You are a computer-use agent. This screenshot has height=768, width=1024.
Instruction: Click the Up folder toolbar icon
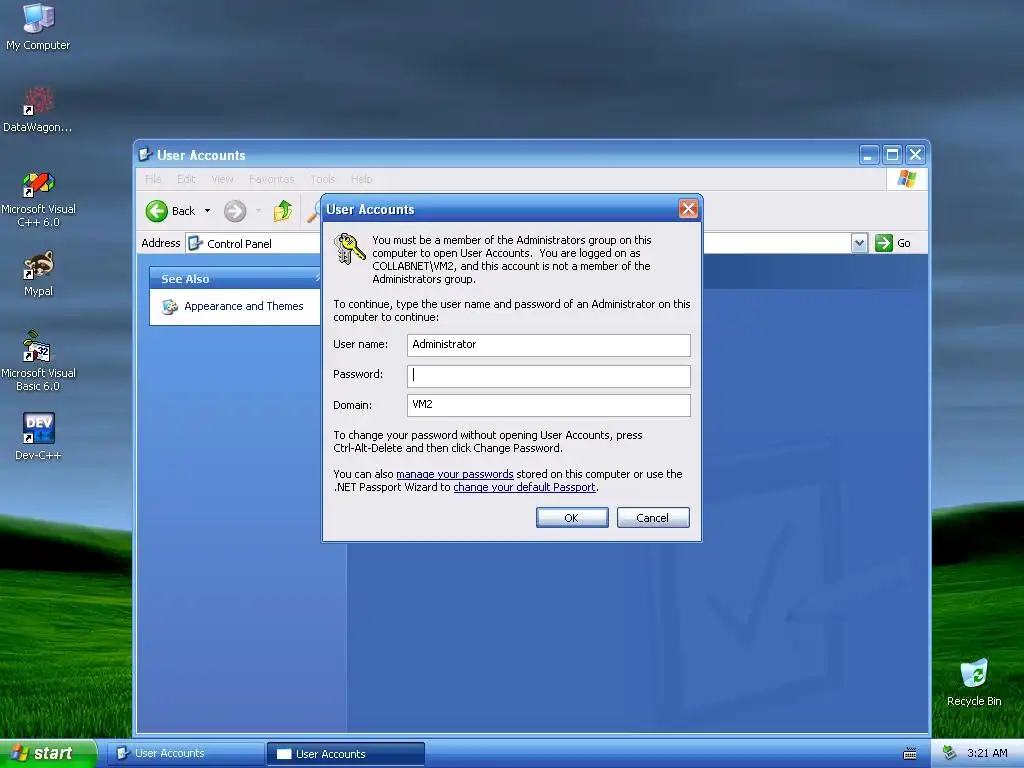pyautogui.click(x=283, y=211)
